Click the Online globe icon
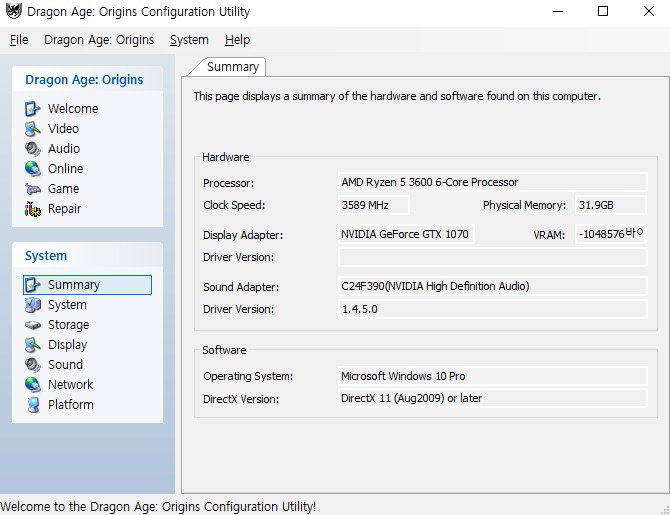 tap(33, 168)
